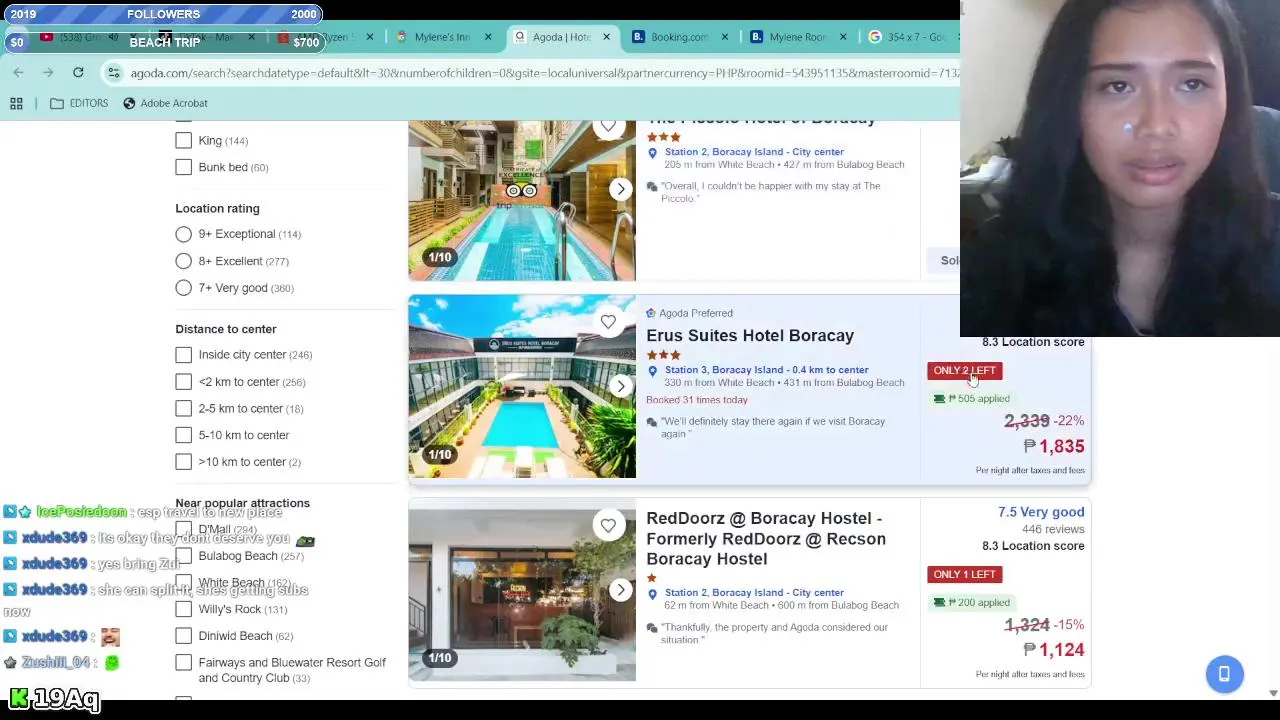This screenshot has height=720, width=1280.
Task: Tick the Willy's Rock attraction checkbox
Action: [x=184, y=609]
